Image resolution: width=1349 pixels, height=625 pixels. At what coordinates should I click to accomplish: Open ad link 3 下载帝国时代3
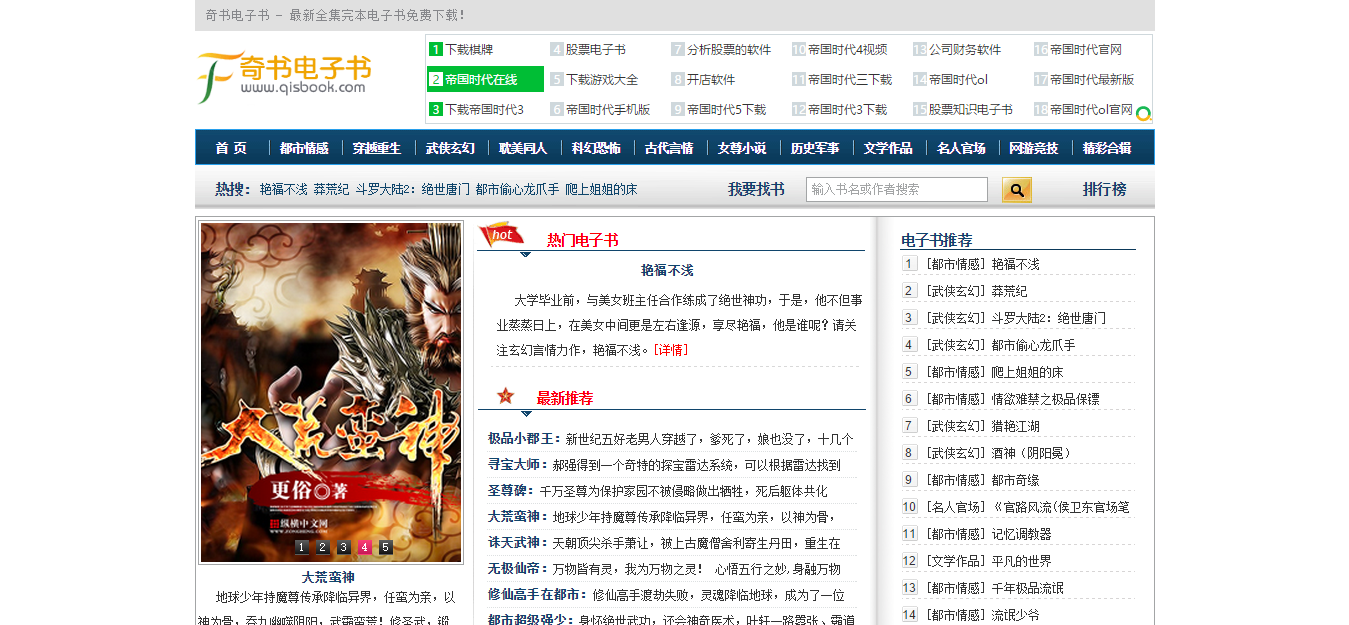[484, 109]
